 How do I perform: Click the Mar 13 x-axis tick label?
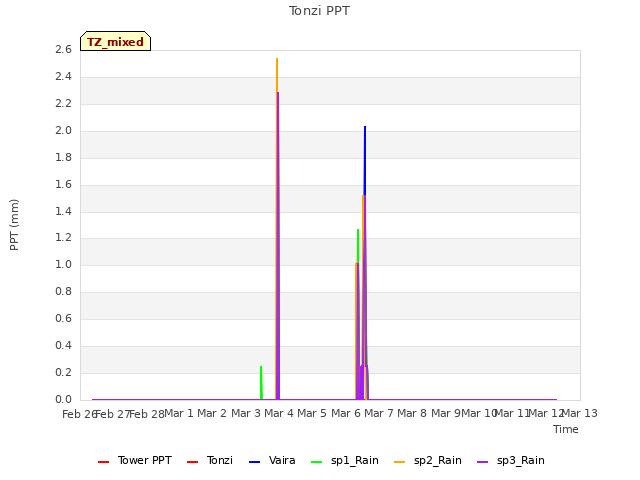580,413
